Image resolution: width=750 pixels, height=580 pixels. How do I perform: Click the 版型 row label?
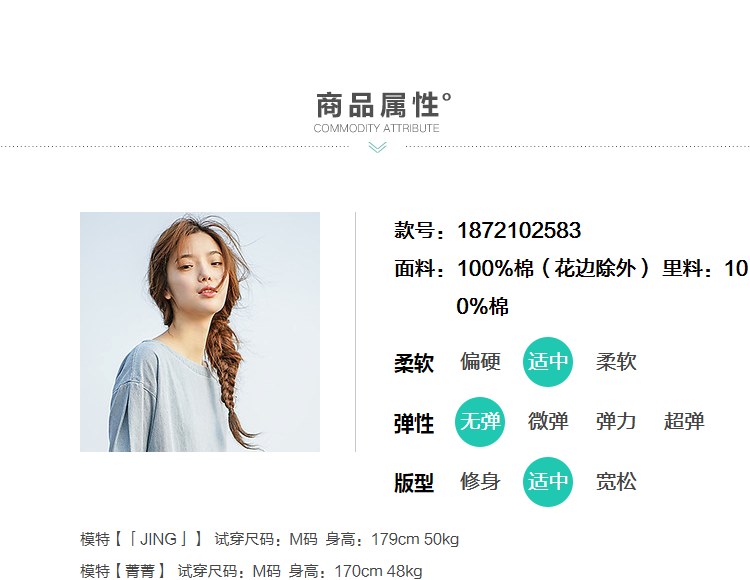tap(414, 483)
